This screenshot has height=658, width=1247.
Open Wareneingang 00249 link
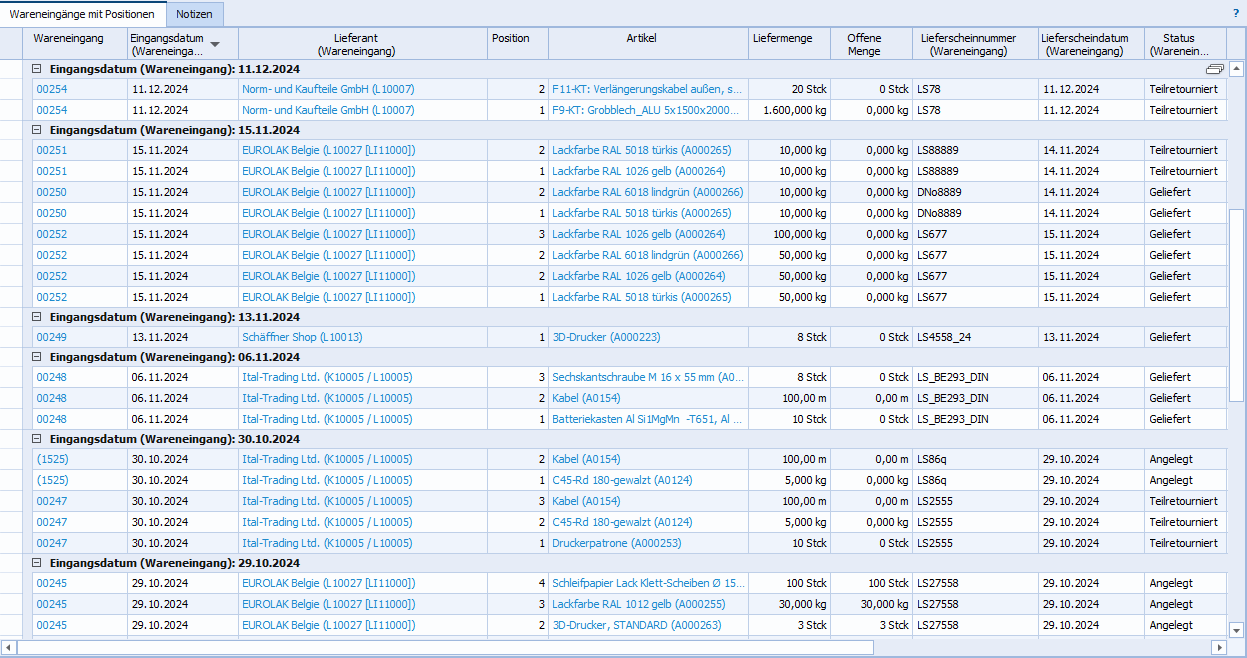[52, 338]
